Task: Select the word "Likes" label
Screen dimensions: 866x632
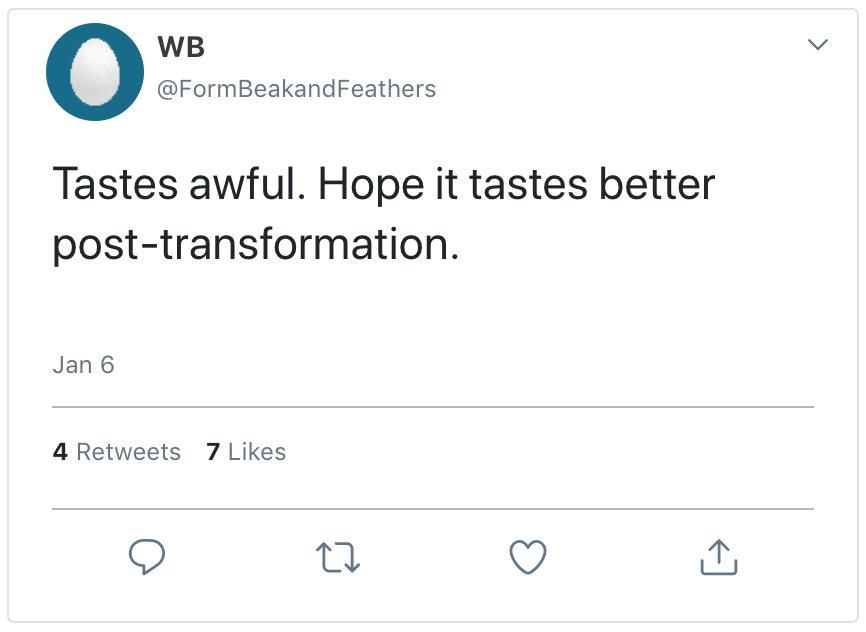Action: click(257, 452)
